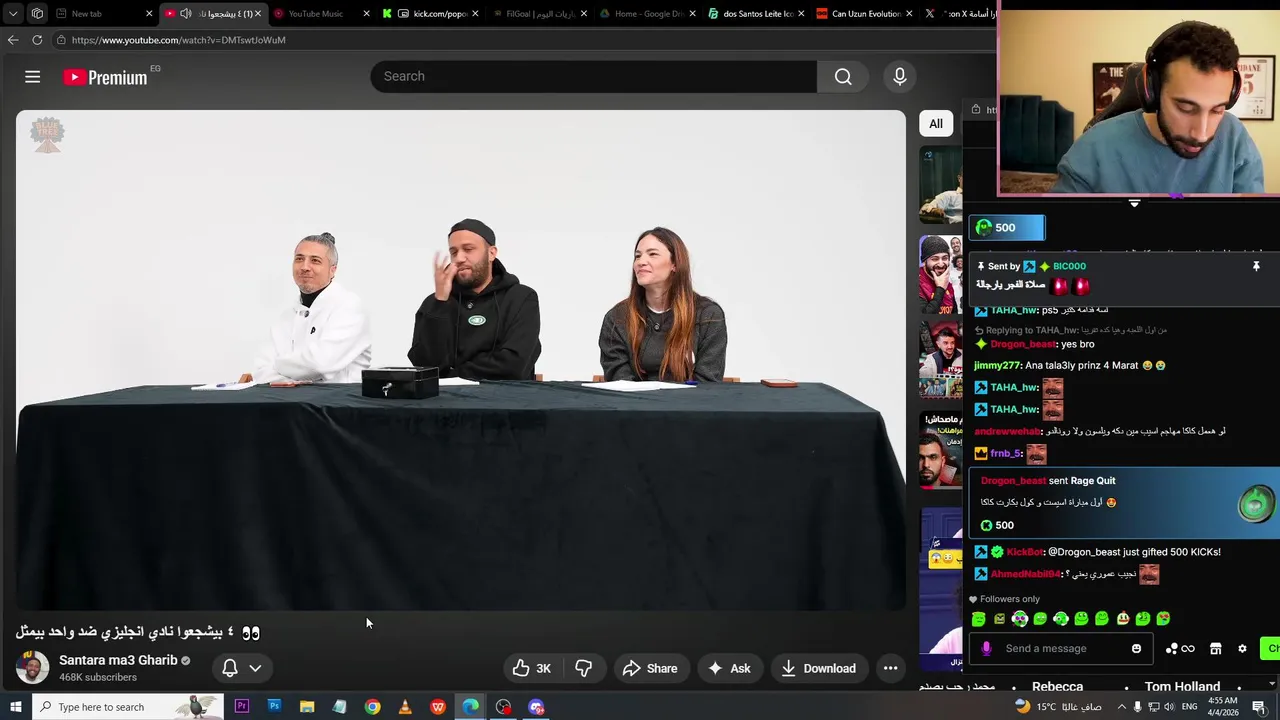1280x720 pixels.
Task: Click the Rebecca ticker name
Action: click(x=1057, y=687)
